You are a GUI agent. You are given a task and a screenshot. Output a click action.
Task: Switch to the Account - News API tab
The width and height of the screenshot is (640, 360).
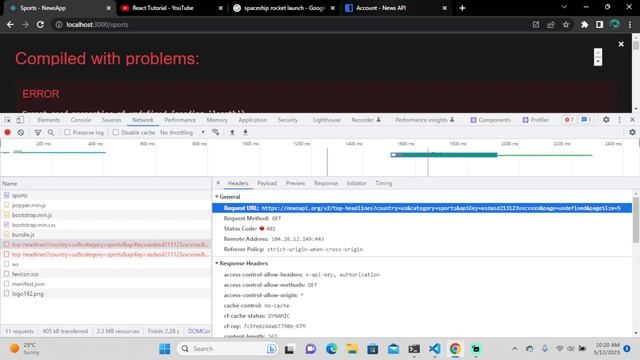coord(396,8)
